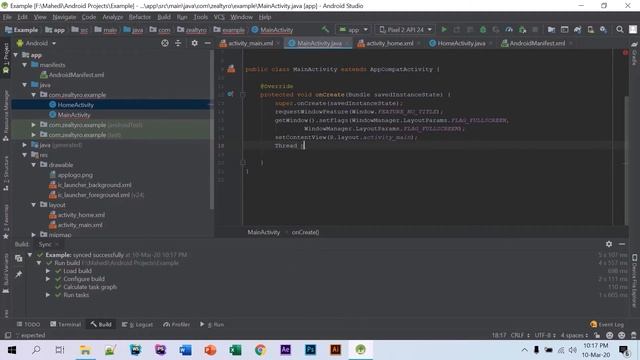This screenshot has width=640, height=360.
Task: Expand the Load build node
Action: (48, 271)
